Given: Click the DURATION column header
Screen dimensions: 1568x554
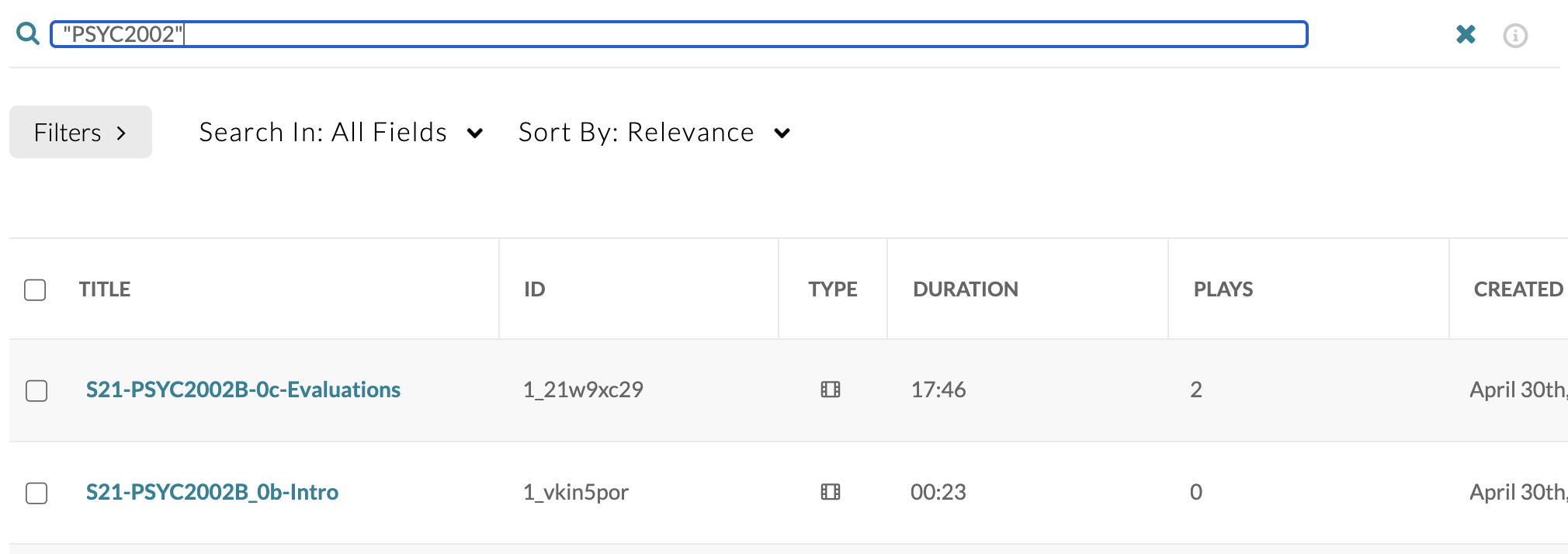Looking at the screenshot, I should [x=965, y=289].
